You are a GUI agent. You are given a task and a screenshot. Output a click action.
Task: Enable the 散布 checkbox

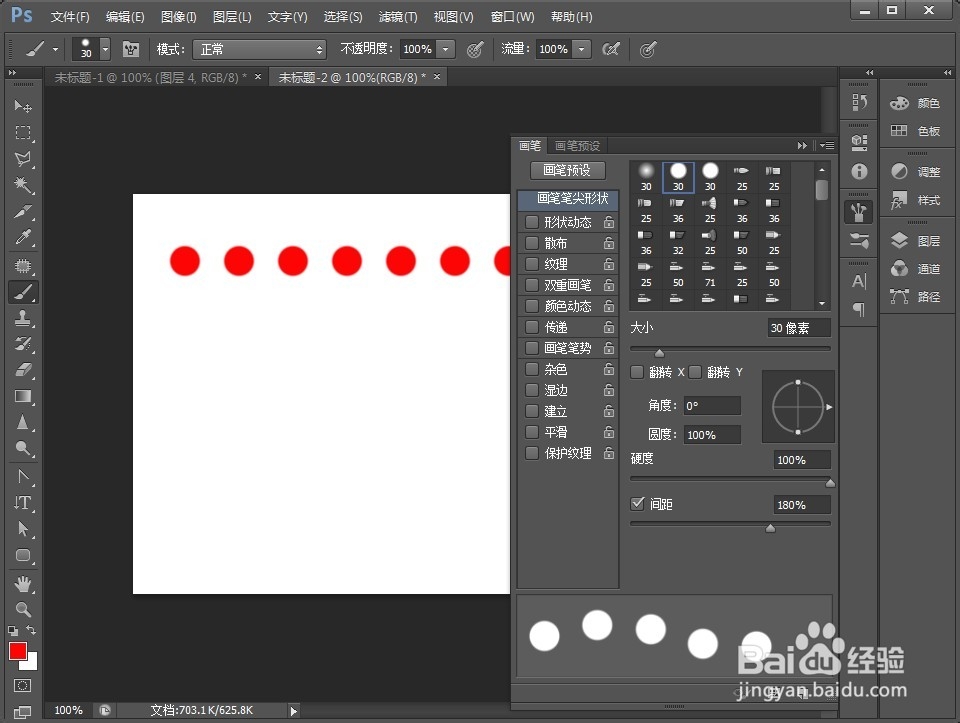click(x=531, y=243)
